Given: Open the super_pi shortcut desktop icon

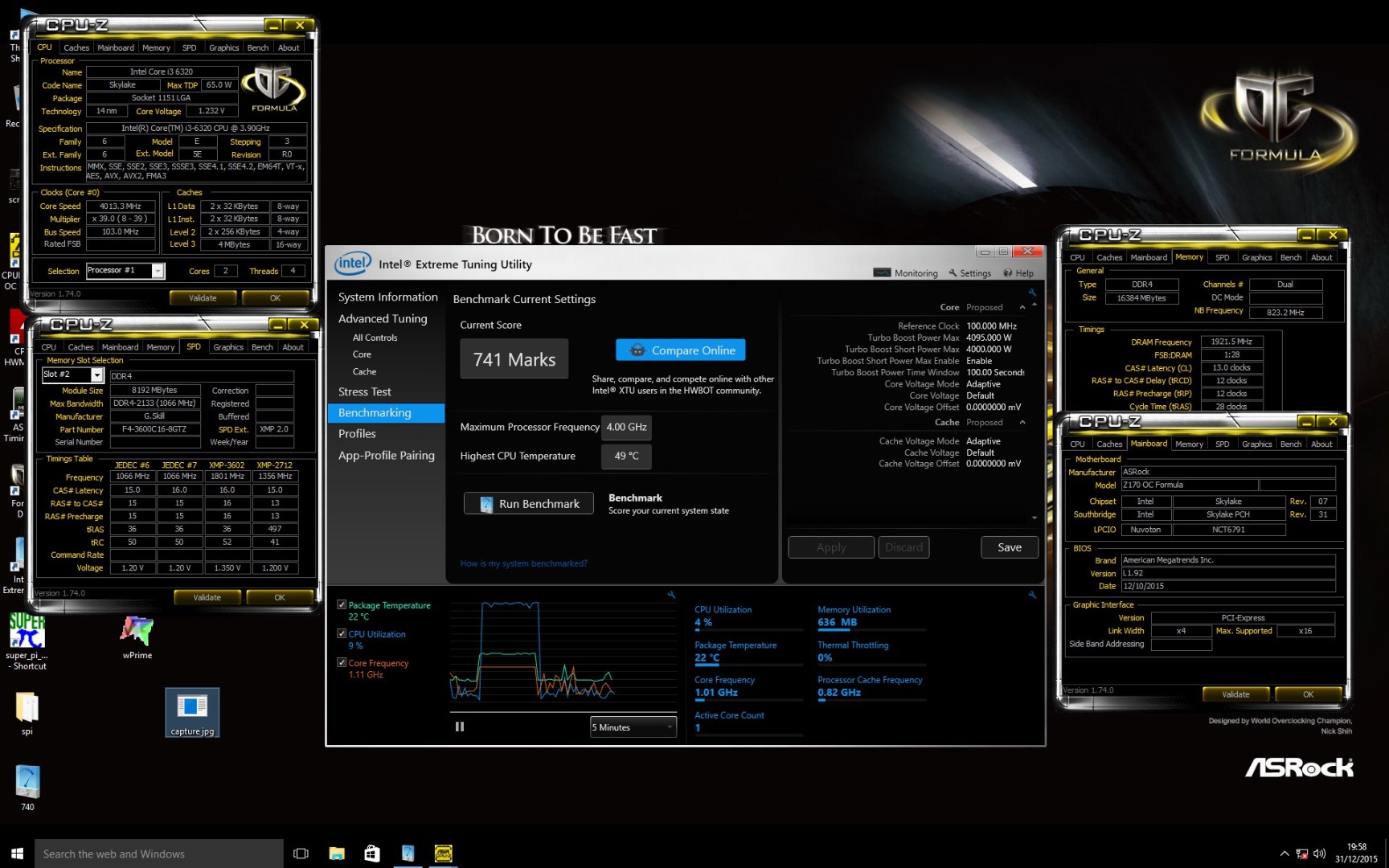Looking at the screenshot, I should coord(27,641).
